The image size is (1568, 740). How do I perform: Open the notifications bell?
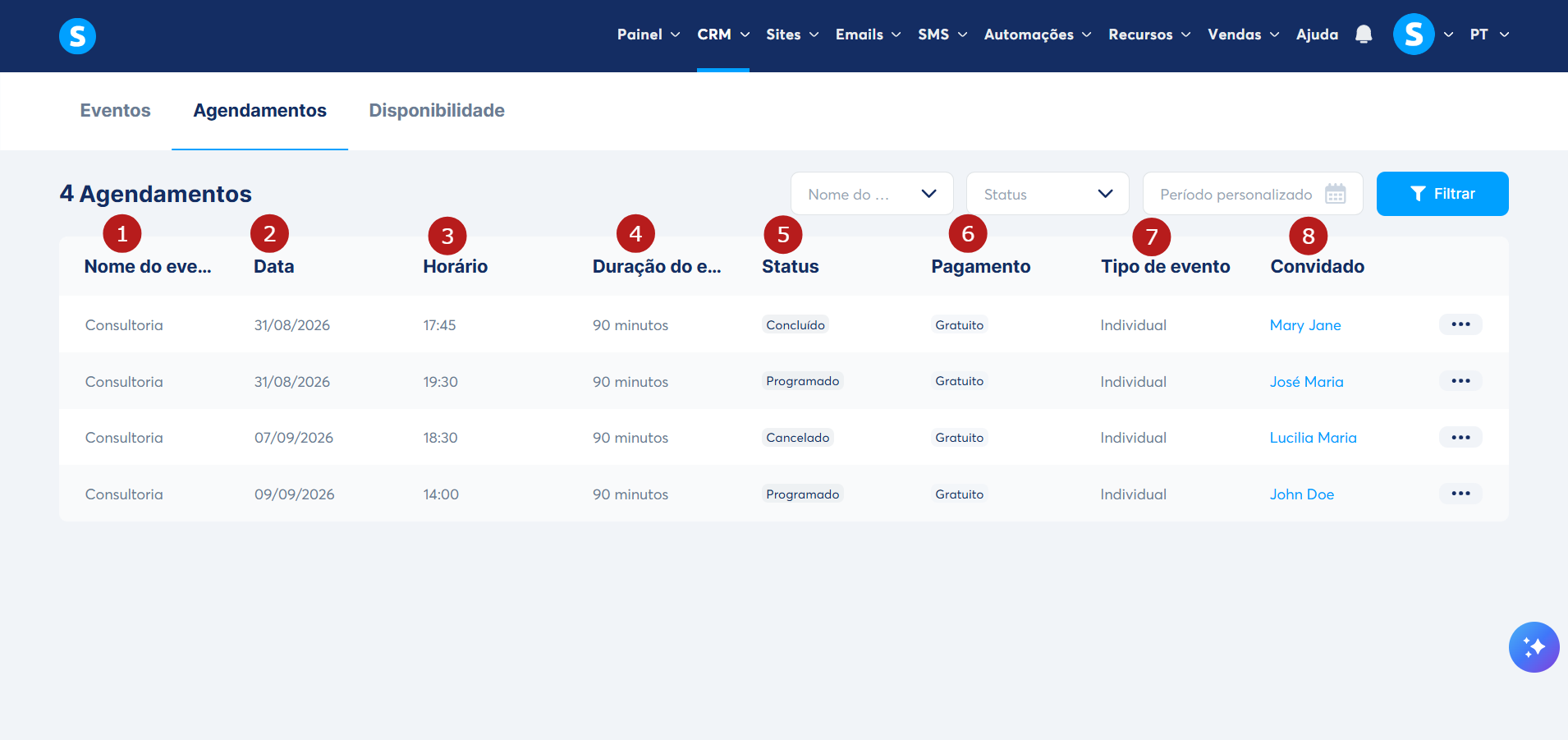click(x=1364, y=34)
